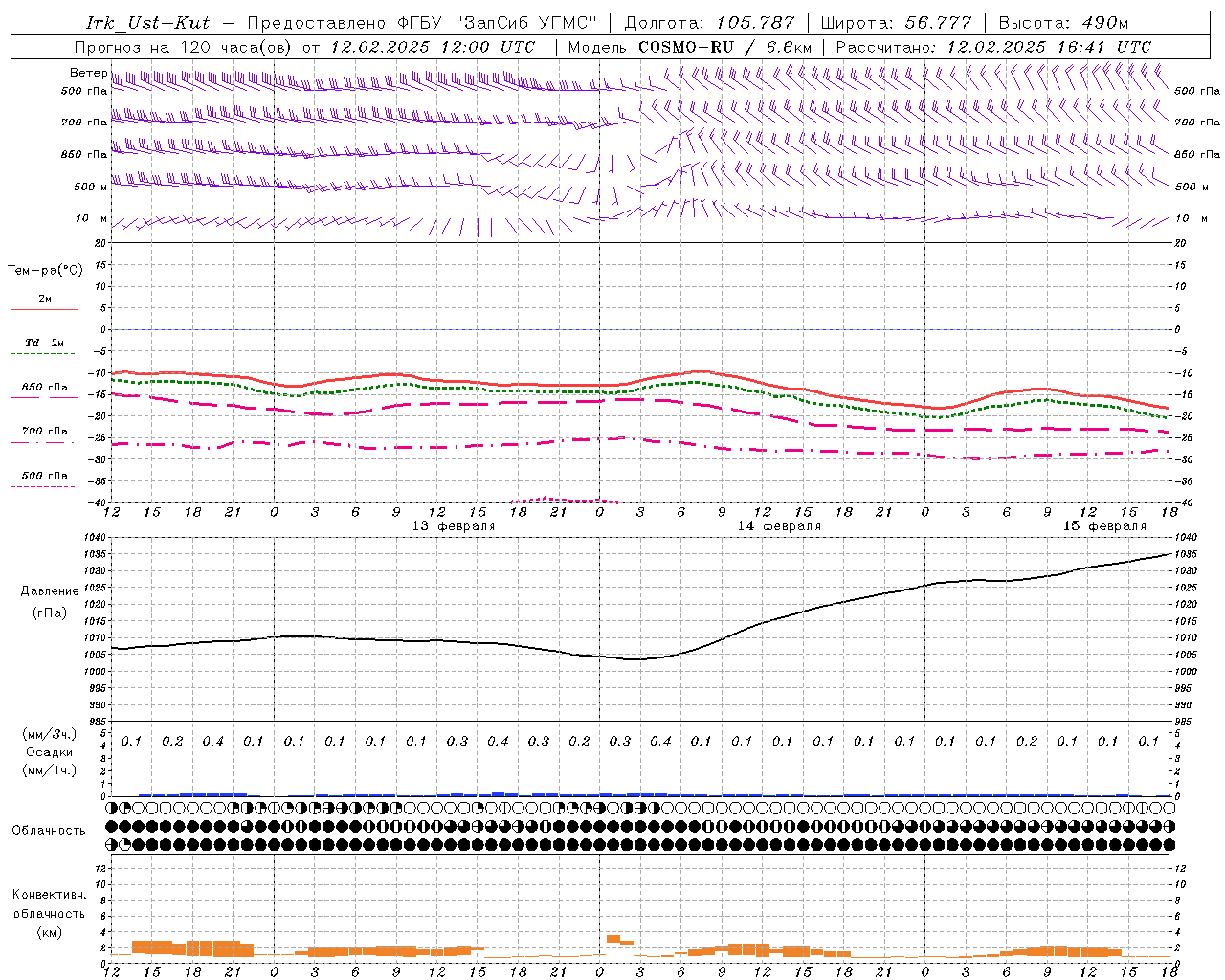Click the dash-dot line sample under 700 гПа legend
1225x980 pixels.
pos(42,443)
